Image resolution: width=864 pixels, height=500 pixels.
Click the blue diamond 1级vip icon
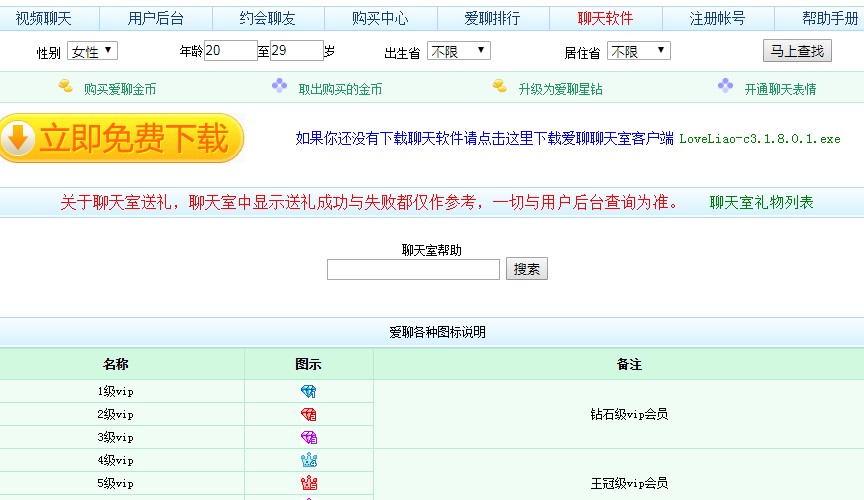coord(309,391)
